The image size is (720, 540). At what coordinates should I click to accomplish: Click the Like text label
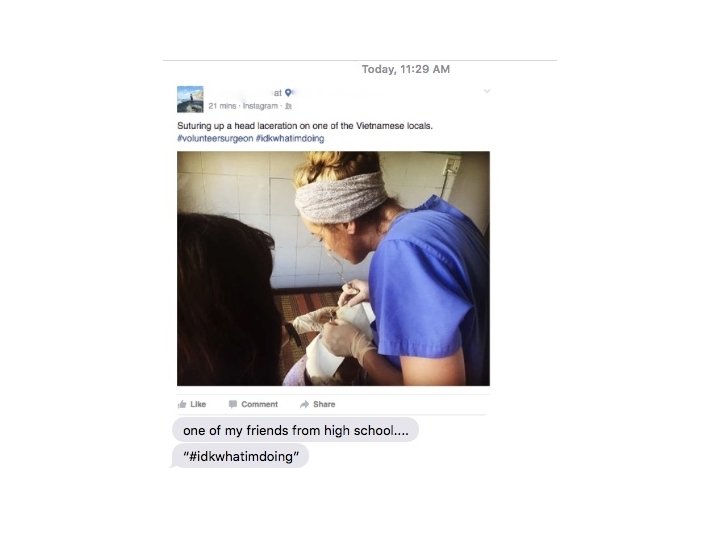198,404
